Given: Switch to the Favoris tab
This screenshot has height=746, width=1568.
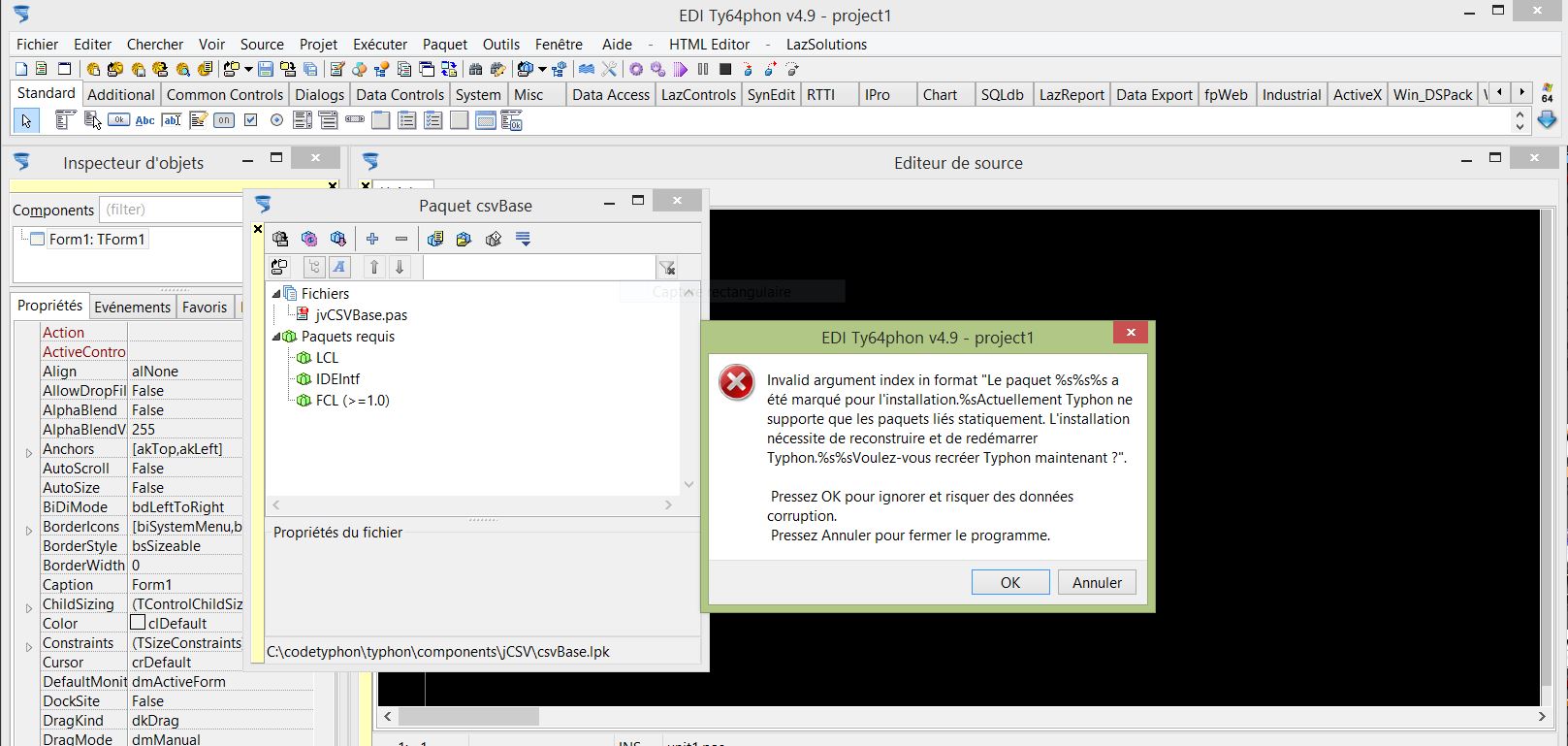Looking at the screenshot, I should coord(205,307).
